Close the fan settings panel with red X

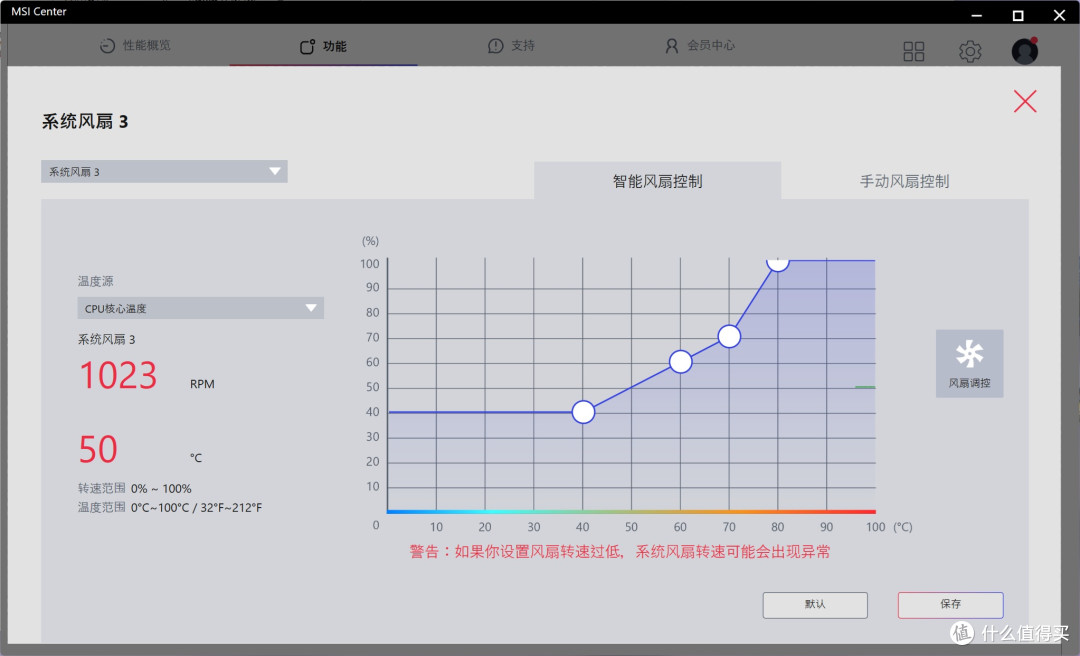(1025, 101)
